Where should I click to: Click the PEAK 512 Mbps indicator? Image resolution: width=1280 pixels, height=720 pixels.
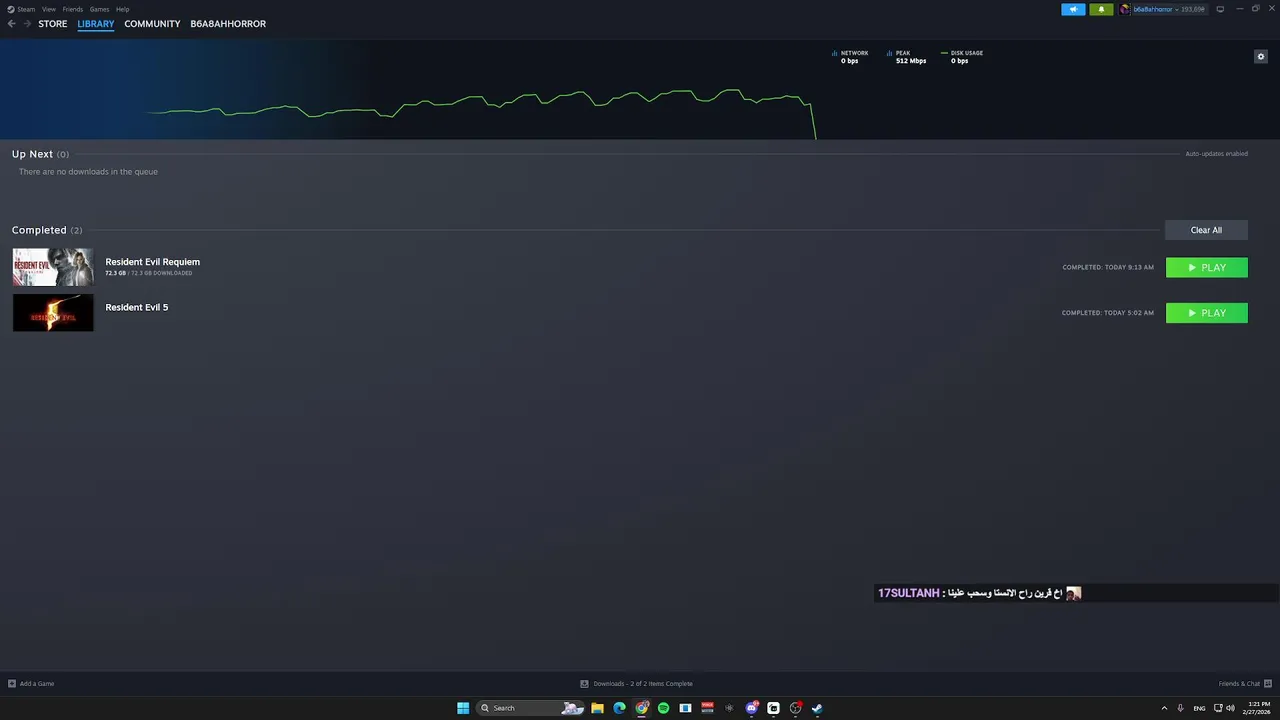click(x=906, y=57)
